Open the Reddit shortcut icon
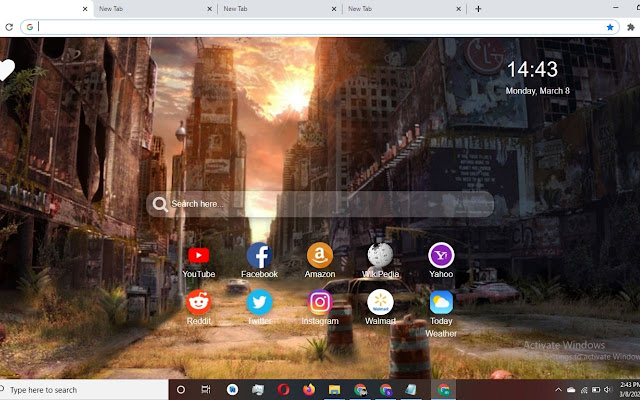The height and width of the screenshot is (400, 640). pyautogui.click(x=198, y=302)
